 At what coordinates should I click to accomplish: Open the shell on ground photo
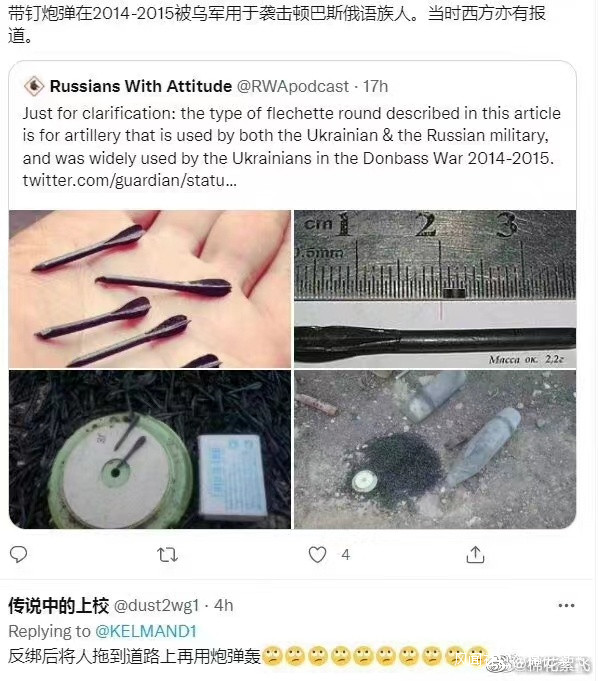(435, 450)
